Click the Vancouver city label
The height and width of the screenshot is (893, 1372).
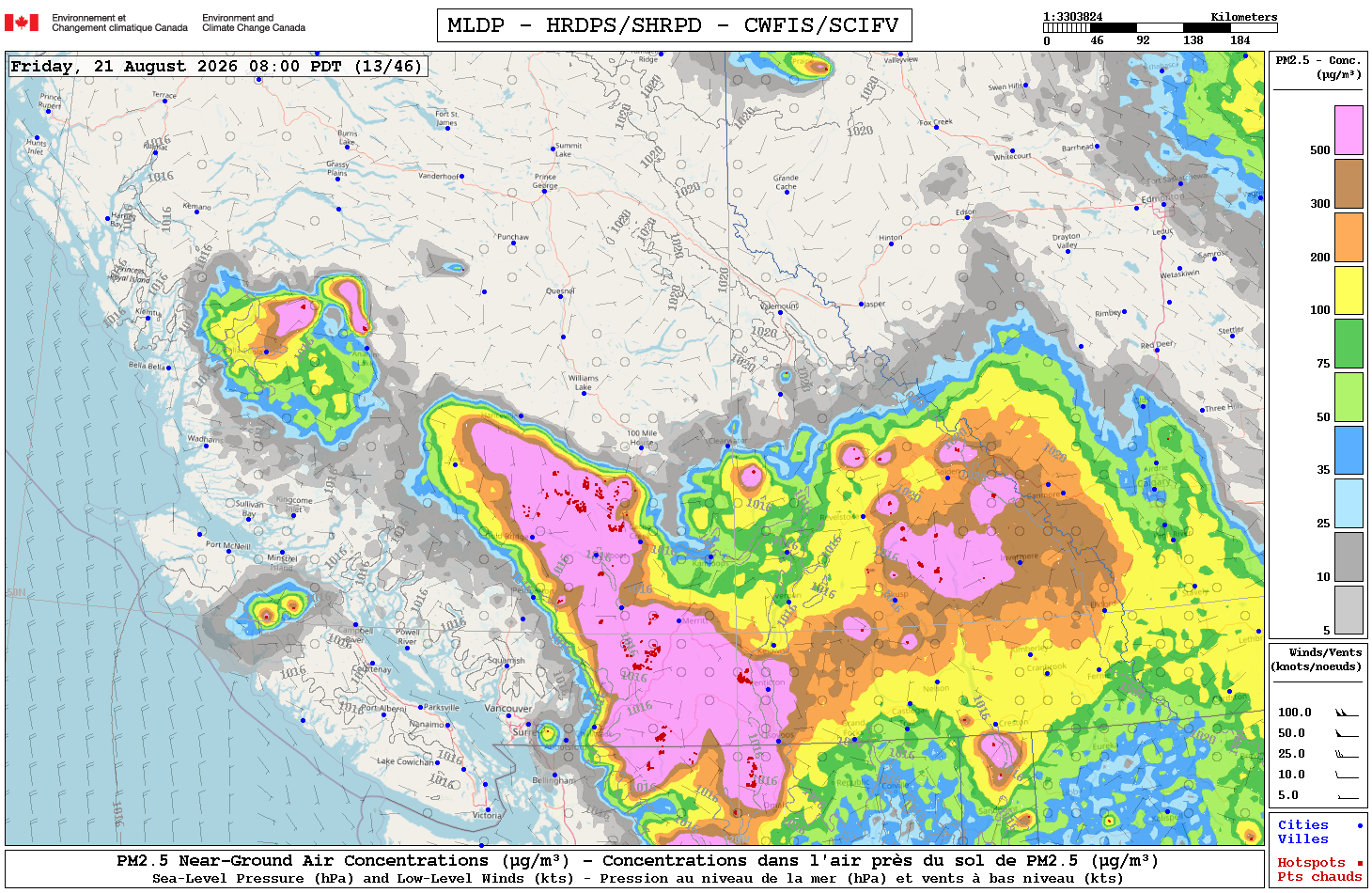point(508,709)
